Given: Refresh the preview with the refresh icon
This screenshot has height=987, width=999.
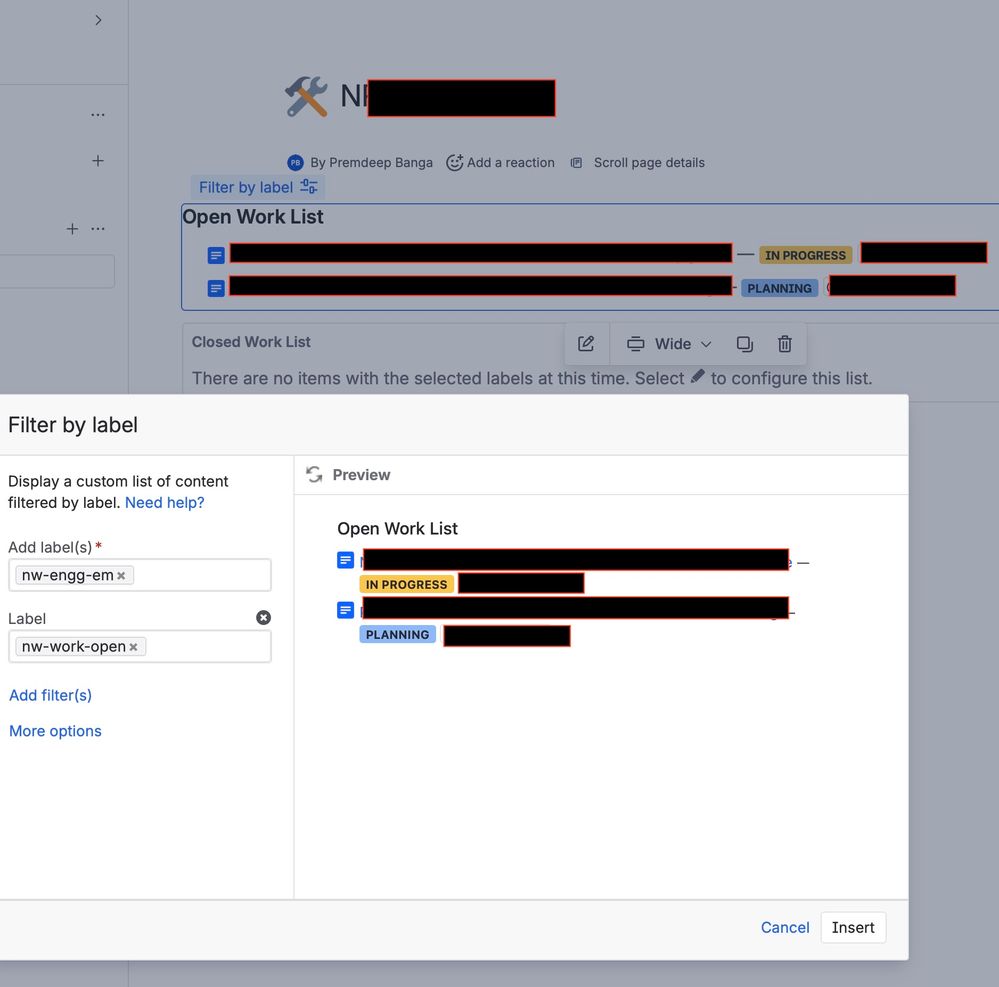Looking at the screenshot, I should (x=314, y=475).
